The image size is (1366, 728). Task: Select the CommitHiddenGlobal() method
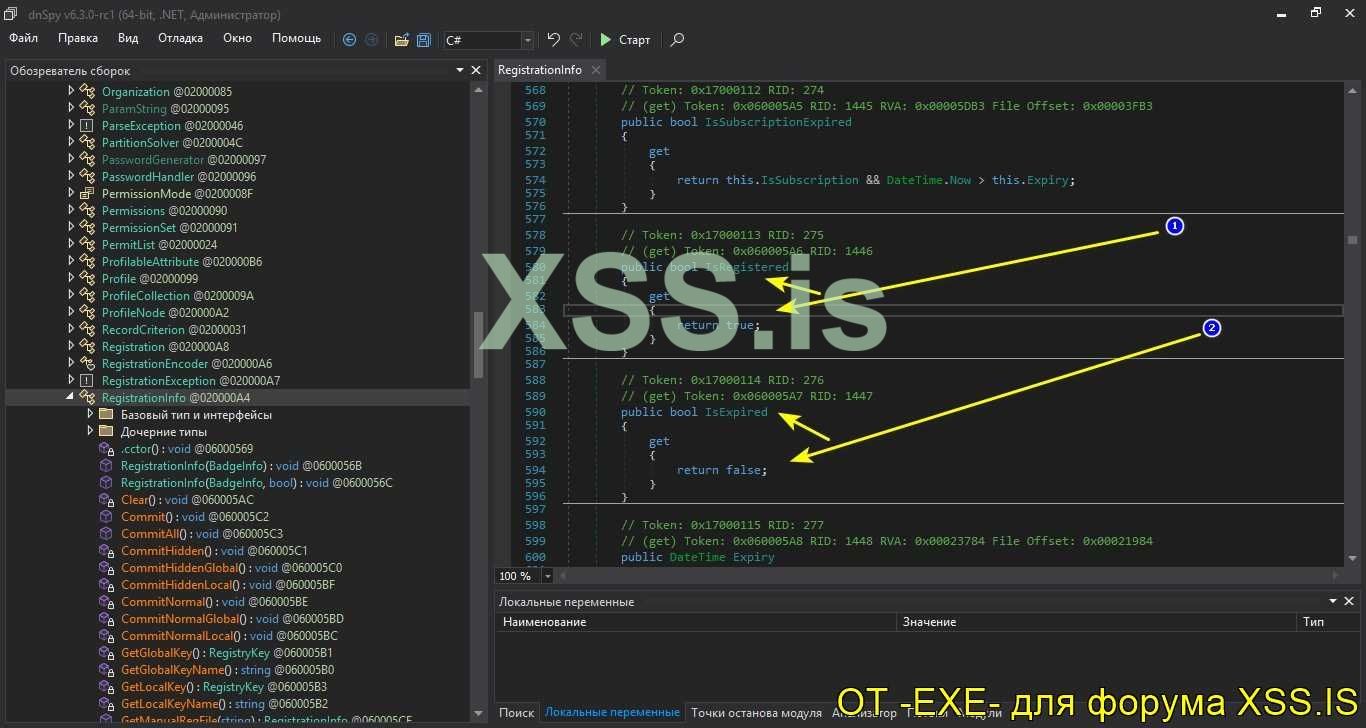[x=232, y=568]
